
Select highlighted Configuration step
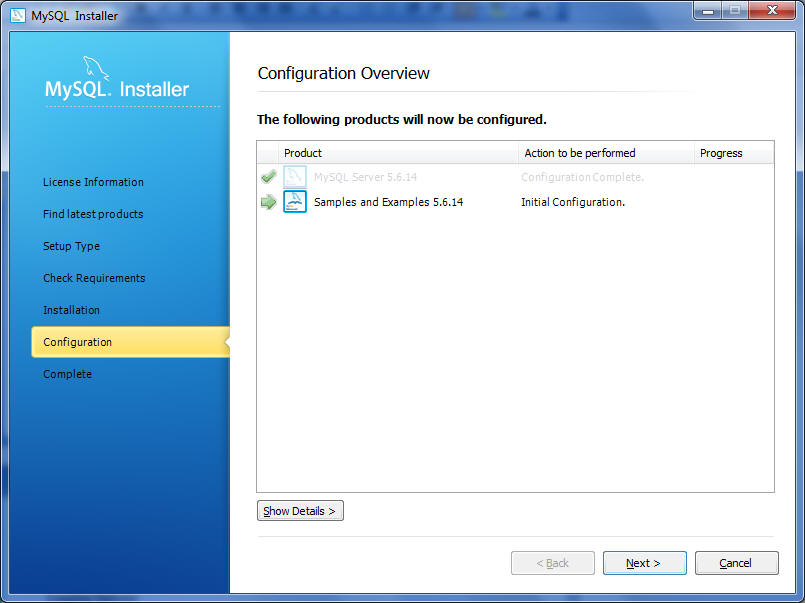click(130, 342)
